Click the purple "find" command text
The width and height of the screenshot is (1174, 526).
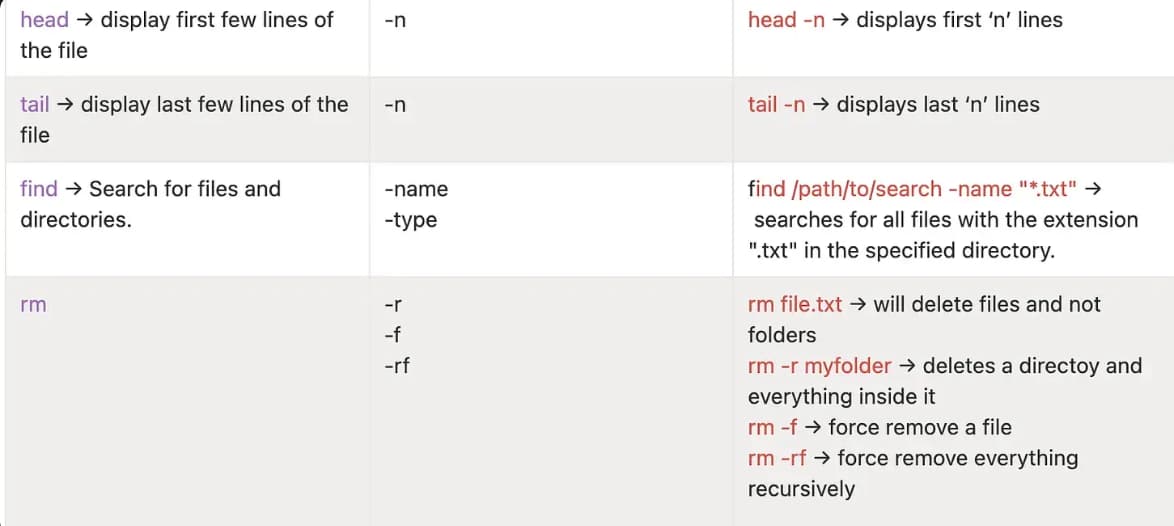pos(39,189)
